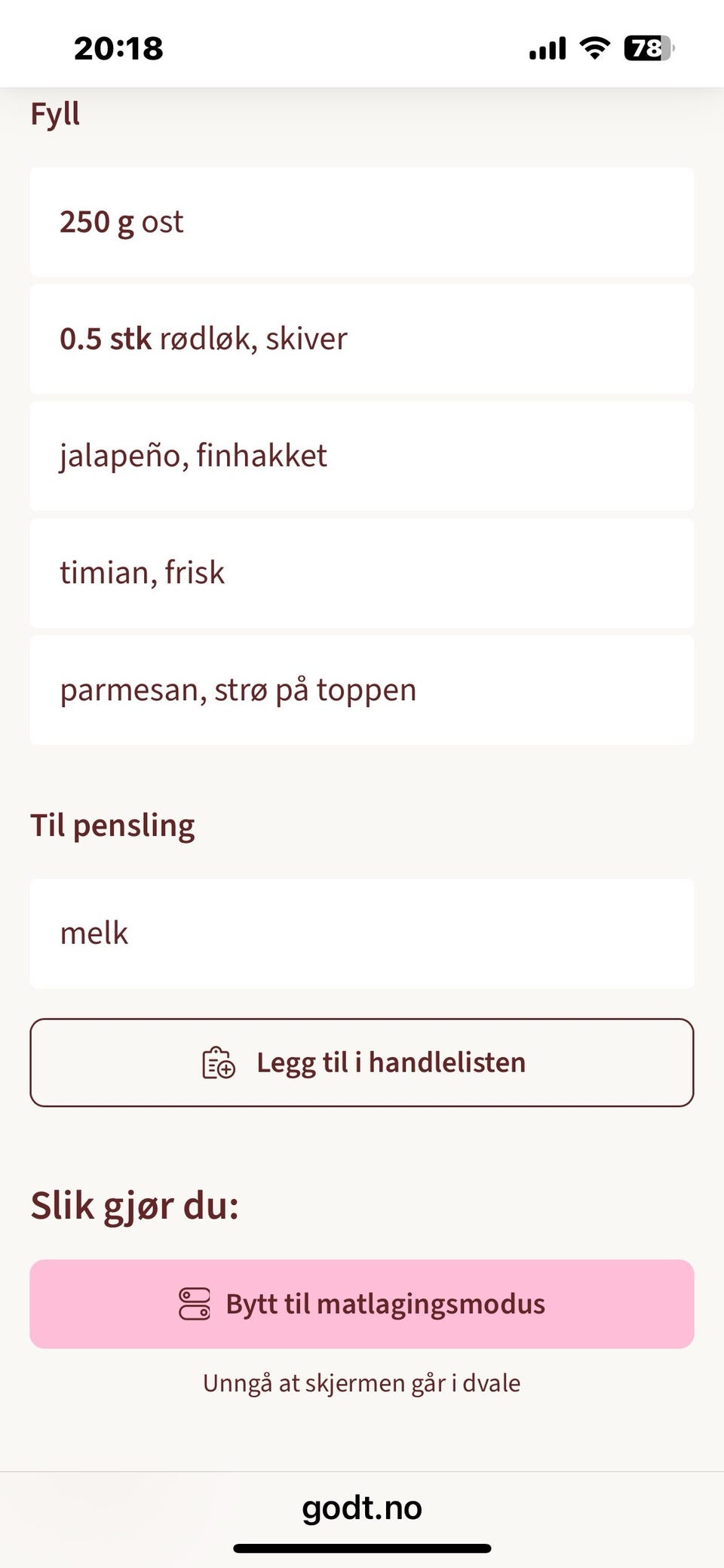Tap the 20:18 clock in the status bar
This screenshot has height=1568, width=724.
(118, 48)
